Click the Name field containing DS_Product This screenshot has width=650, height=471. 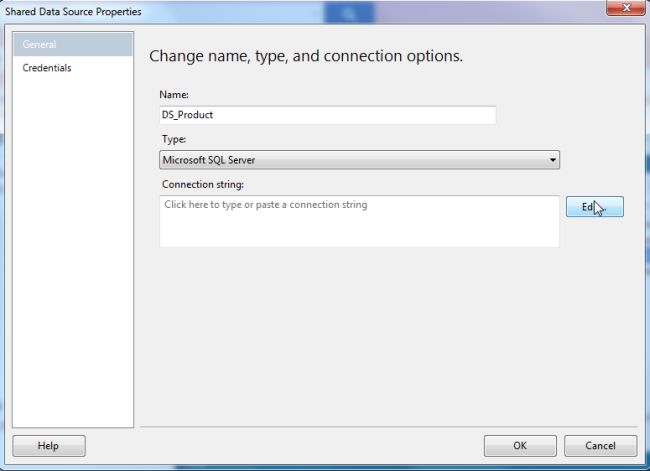327,115
